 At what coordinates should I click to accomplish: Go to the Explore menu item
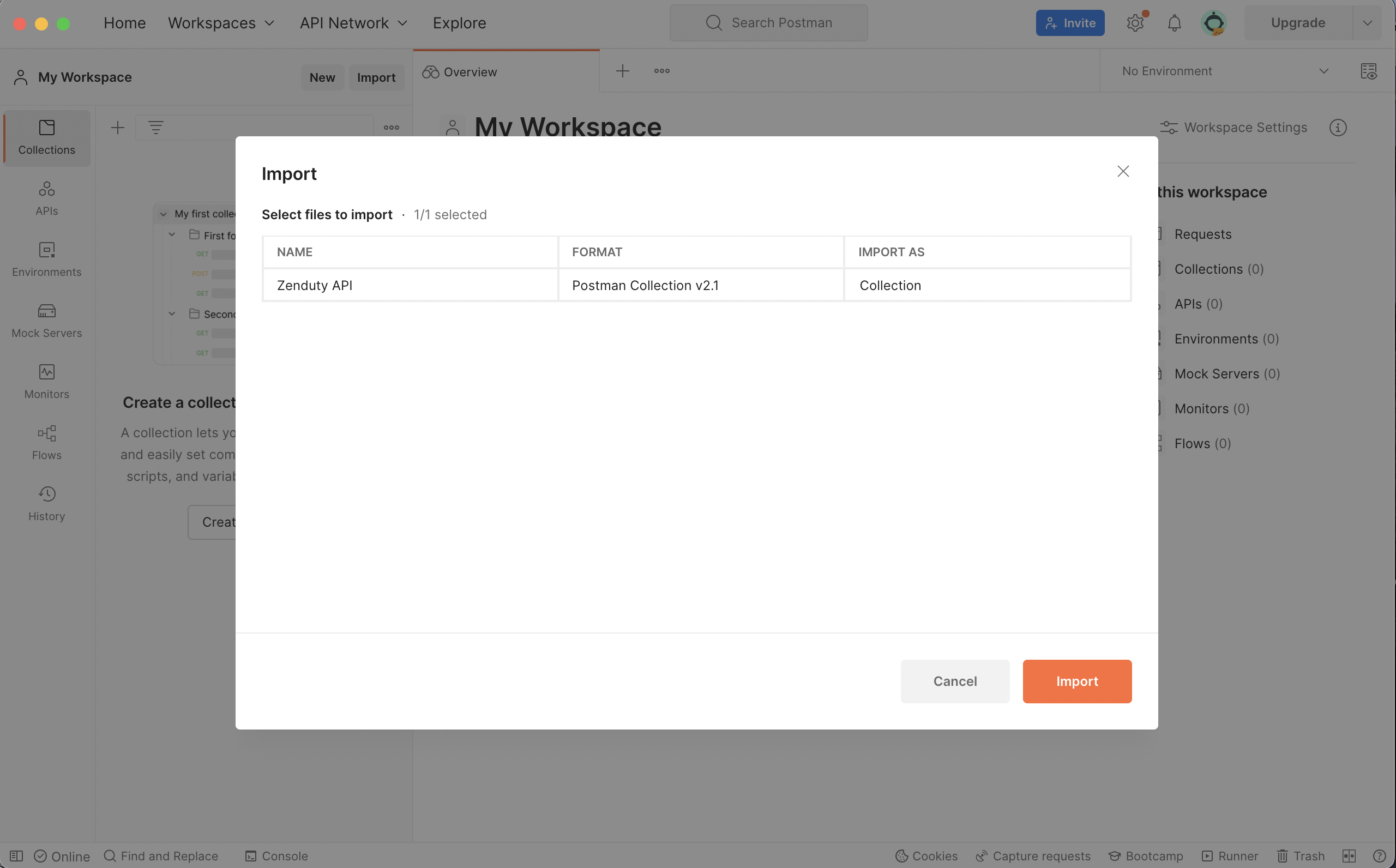(x=459, y=23)
